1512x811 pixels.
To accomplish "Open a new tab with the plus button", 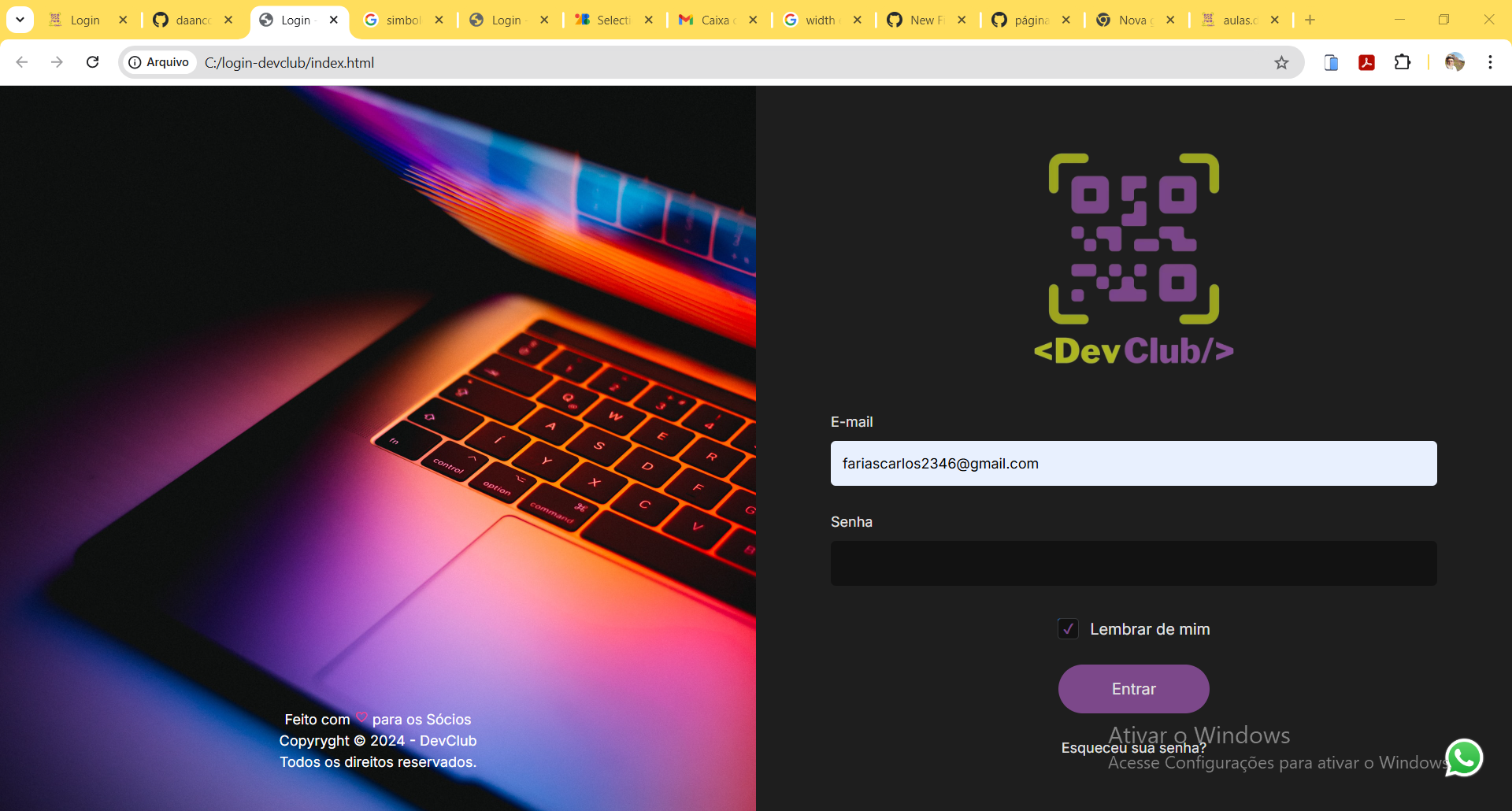I will point(1310,20).
